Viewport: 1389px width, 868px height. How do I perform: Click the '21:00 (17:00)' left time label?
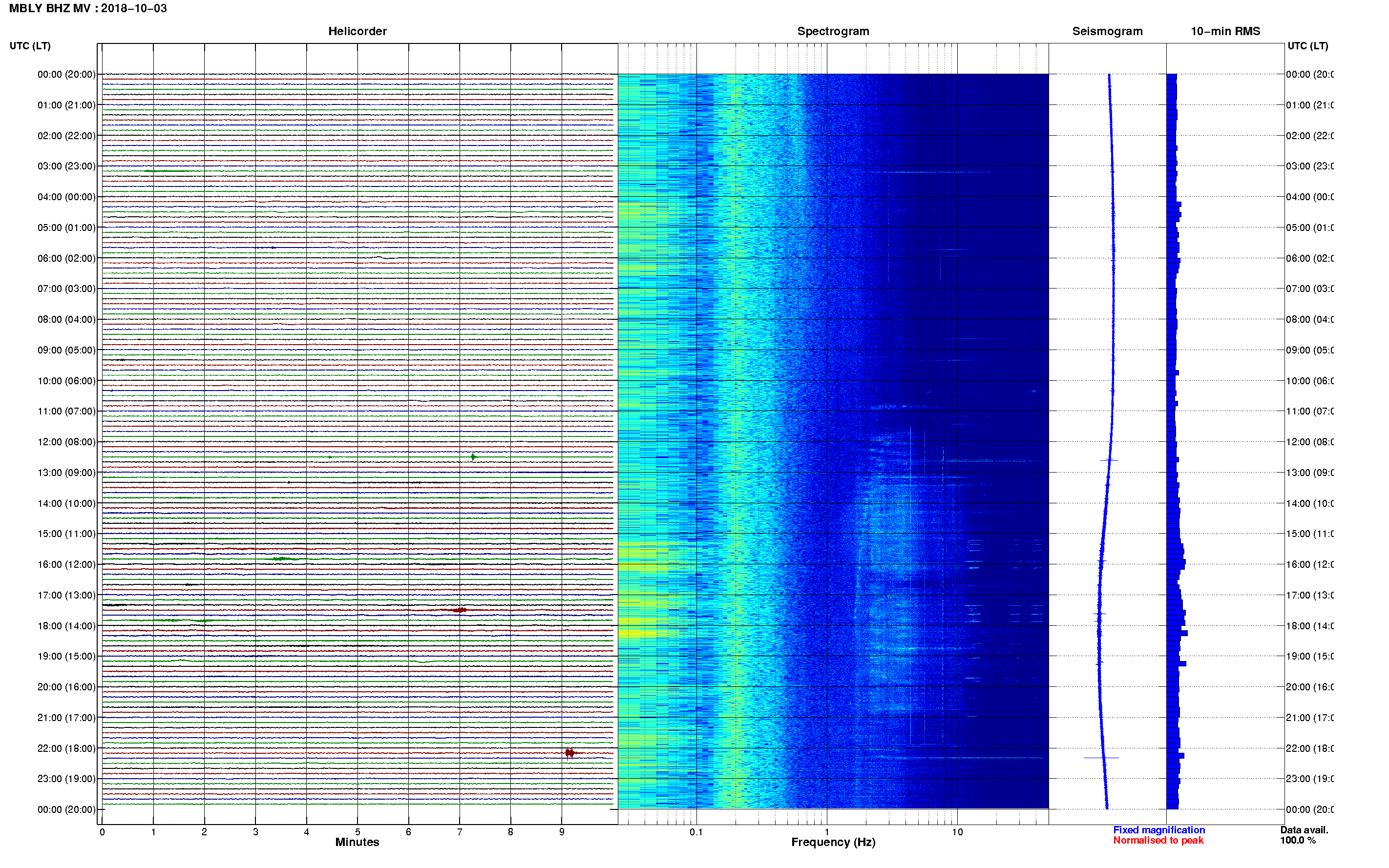click(66, 718)
